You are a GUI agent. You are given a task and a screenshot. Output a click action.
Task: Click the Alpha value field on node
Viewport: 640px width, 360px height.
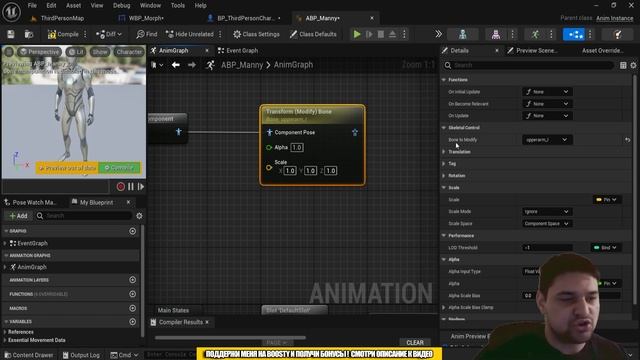(x=297, y=147)
